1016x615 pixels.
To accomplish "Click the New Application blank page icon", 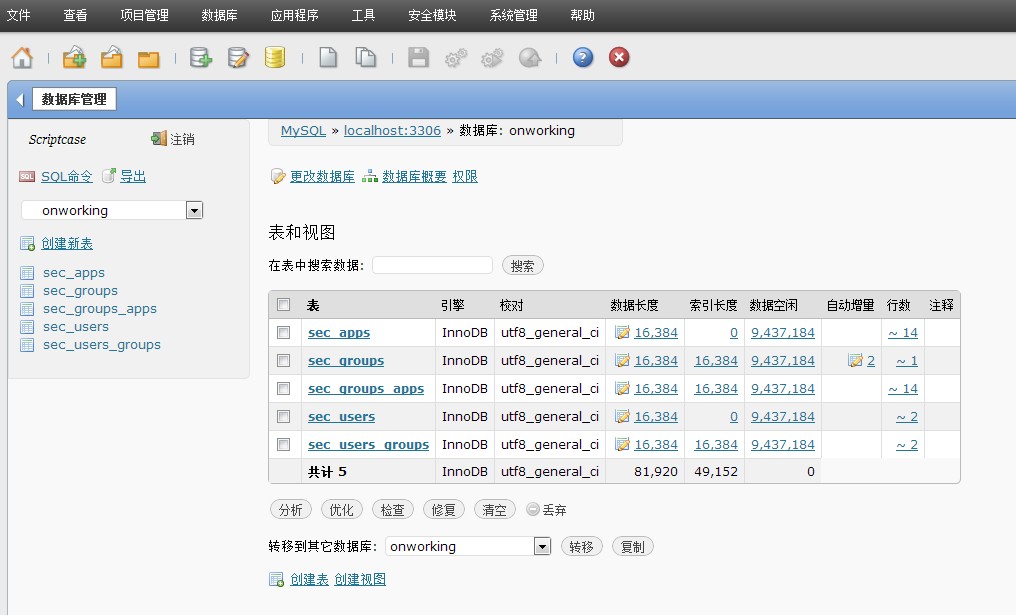I will click(329, 57).
